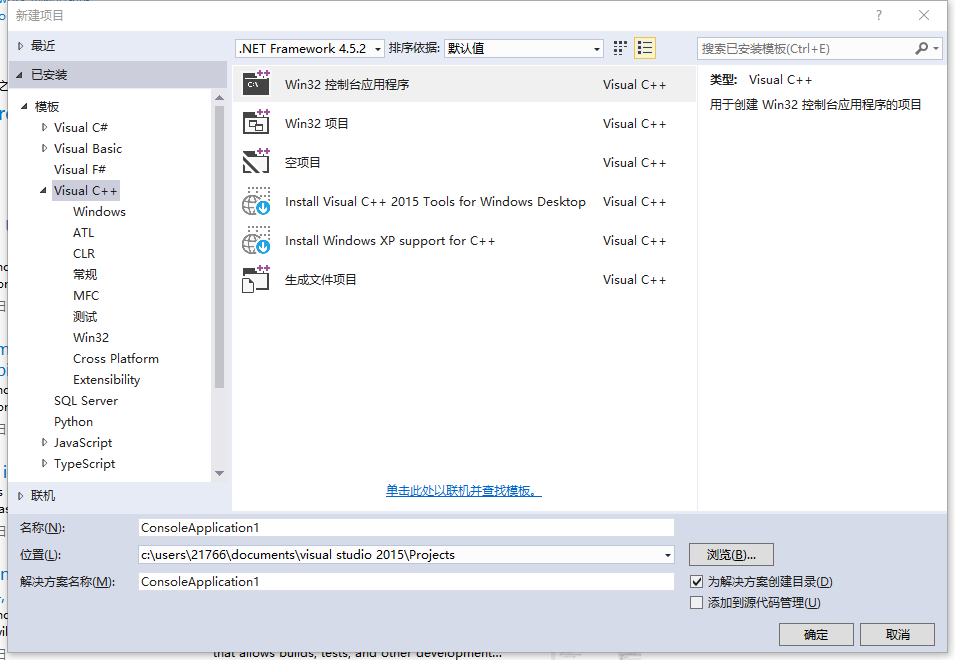Viewport: 955px width, 660px height.
Task: Collapse the 已安装 section
Action: click(x=19, y=75)
